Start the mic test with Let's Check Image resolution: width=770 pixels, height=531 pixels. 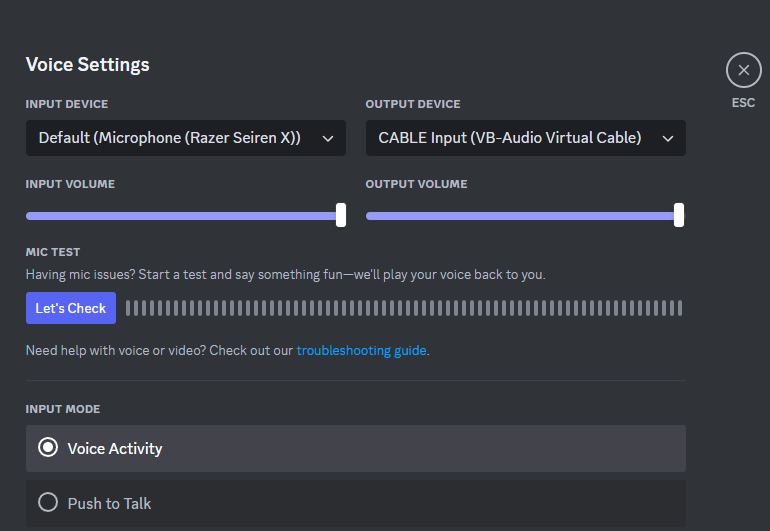tap(71, 308)
